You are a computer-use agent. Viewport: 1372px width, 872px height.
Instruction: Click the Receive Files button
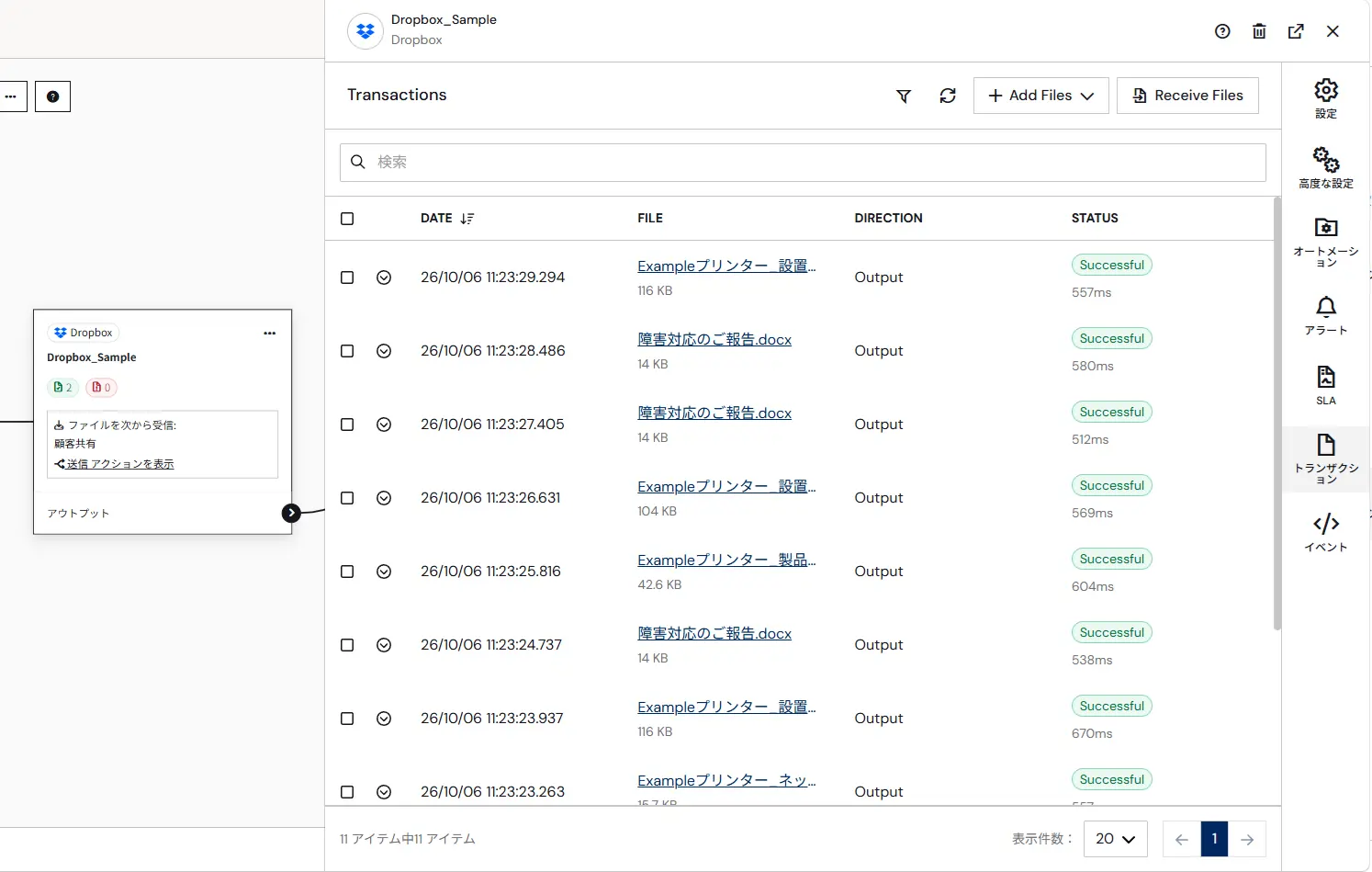(x=1187, y=96)
